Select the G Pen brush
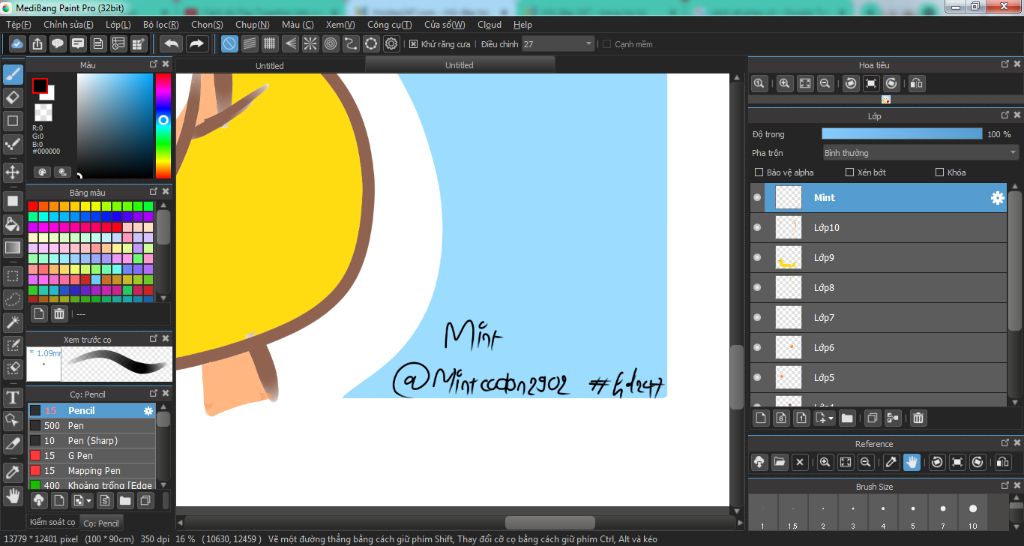 91,456
